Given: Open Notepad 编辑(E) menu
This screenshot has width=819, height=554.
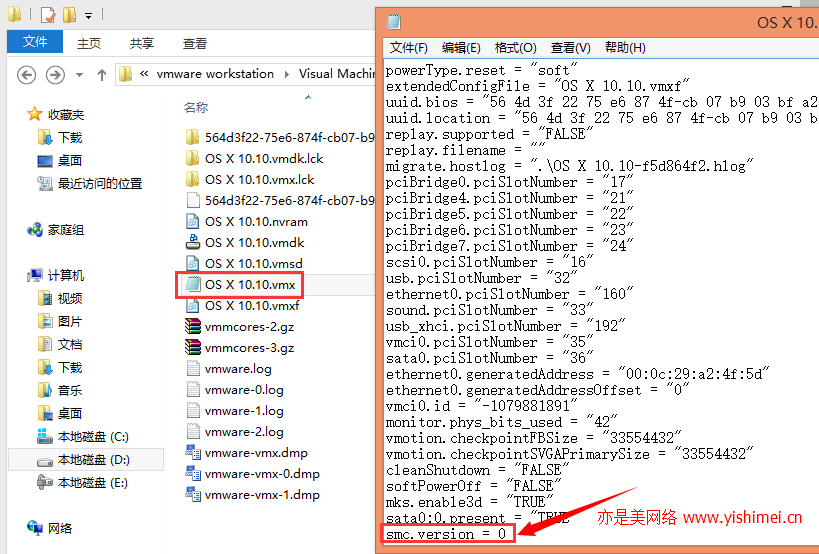Looking at the screenshot, I should 461,48.
